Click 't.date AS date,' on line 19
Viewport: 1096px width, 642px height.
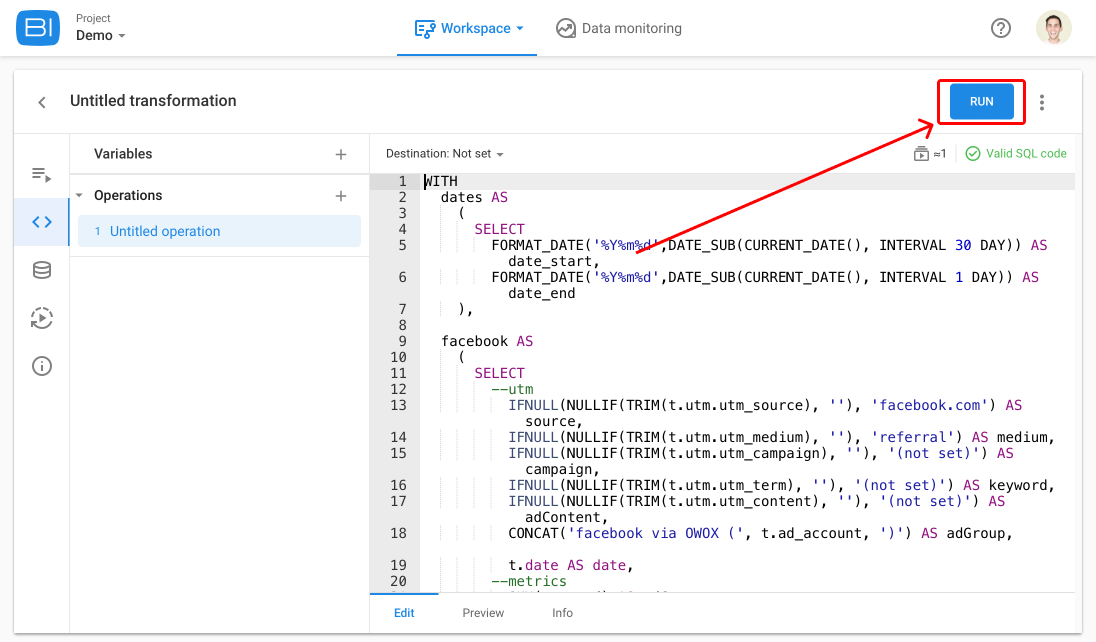coord(570,565)
